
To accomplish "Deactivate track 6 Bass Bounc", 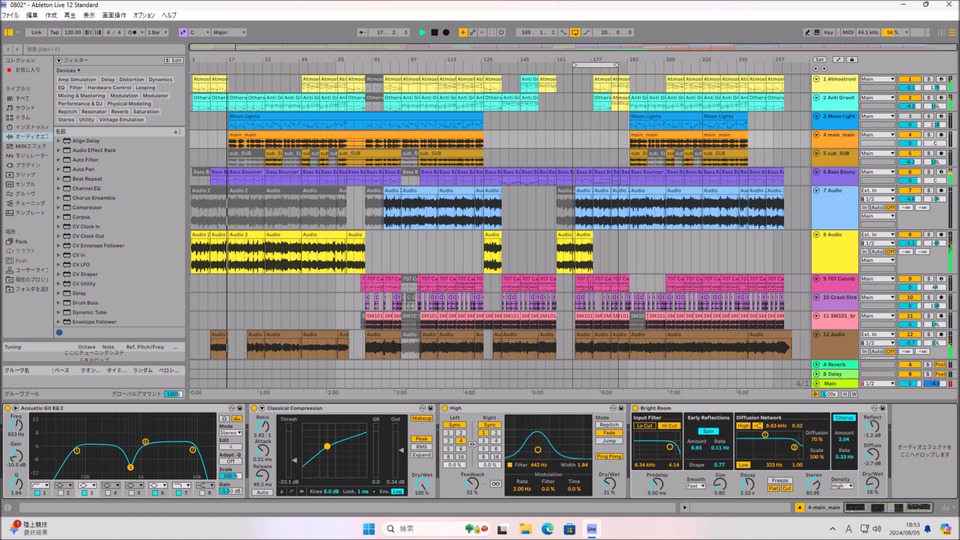I will click(910, 172).
